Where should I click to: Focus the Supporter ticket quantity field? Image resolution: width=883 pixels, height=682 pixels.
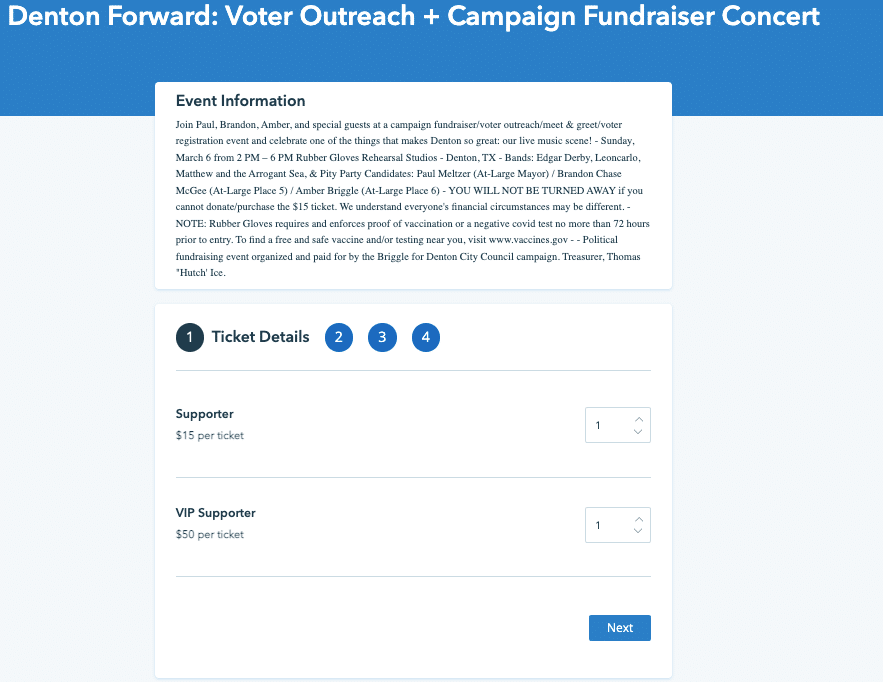pyautogui.click(x=607, y=425)
